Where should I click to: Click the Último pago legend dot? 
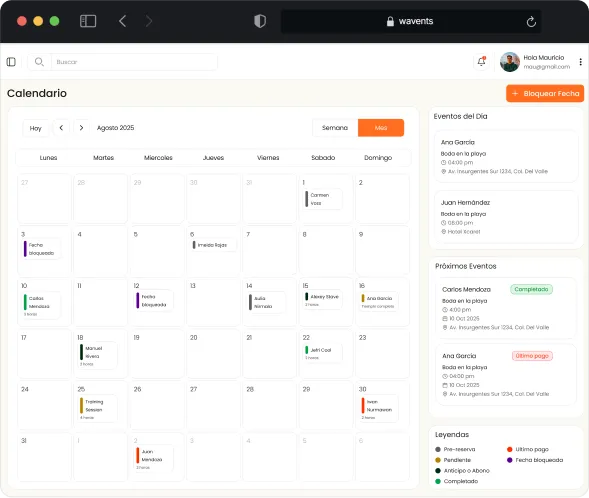[x=509, y=449]
